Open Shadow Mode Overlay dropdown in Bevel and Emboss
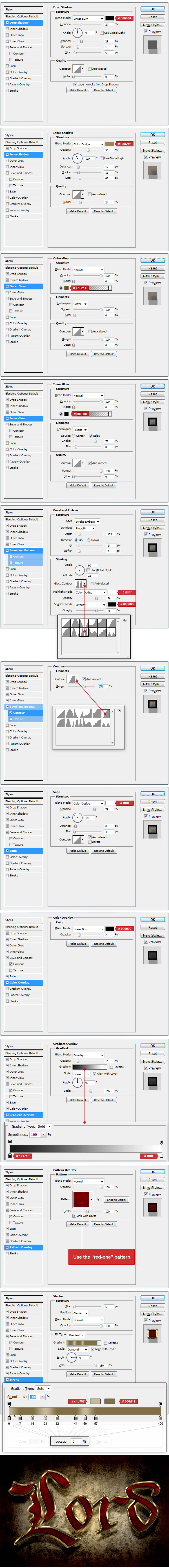Image resolution: width=169 pixels, height=1568 pixels. click(90, 604)
